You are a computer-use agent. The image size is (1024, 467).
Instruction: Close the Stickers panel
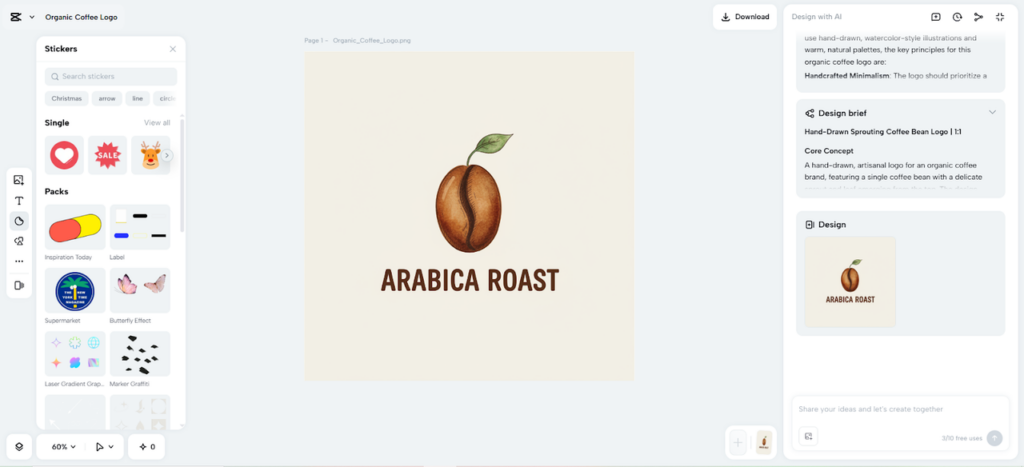pyautogui.click(x=173, y=48)
